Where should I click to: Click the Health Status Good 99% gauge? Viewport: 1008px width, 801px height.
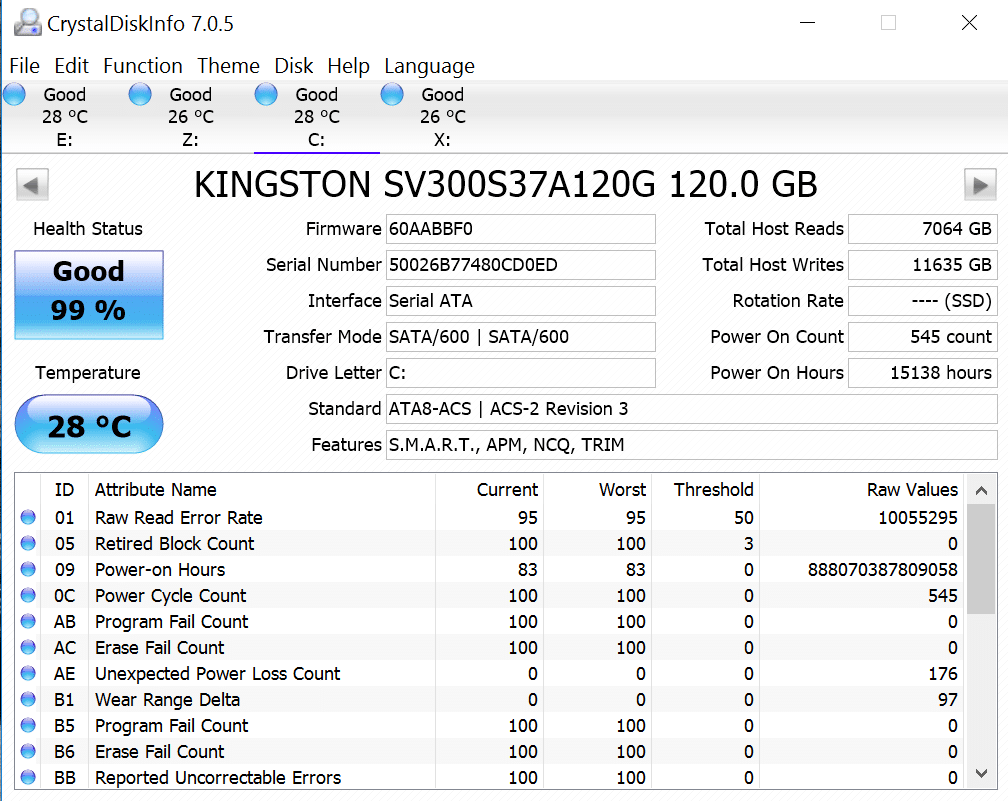coord(88,295)
